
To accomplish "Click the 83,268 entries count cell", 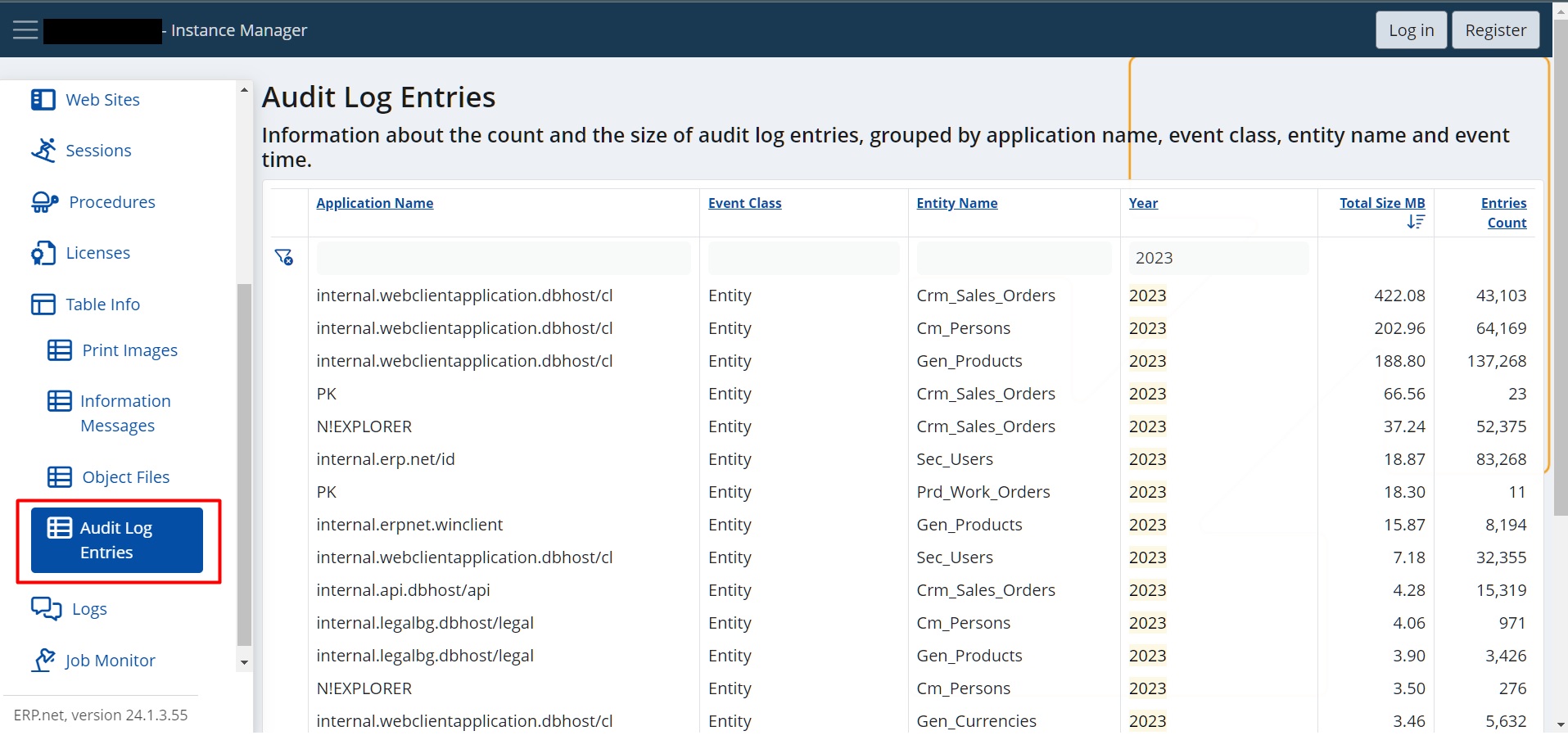I will point(1501,459).
